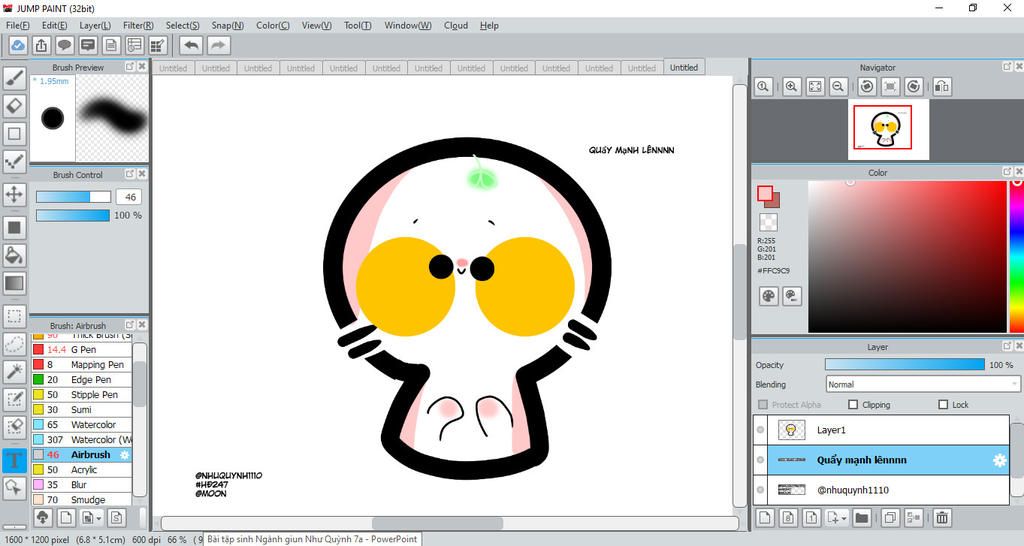Open the Blending mode dropdown
This screenshot has height=546, width=1024.
click(x=922, y=384)
